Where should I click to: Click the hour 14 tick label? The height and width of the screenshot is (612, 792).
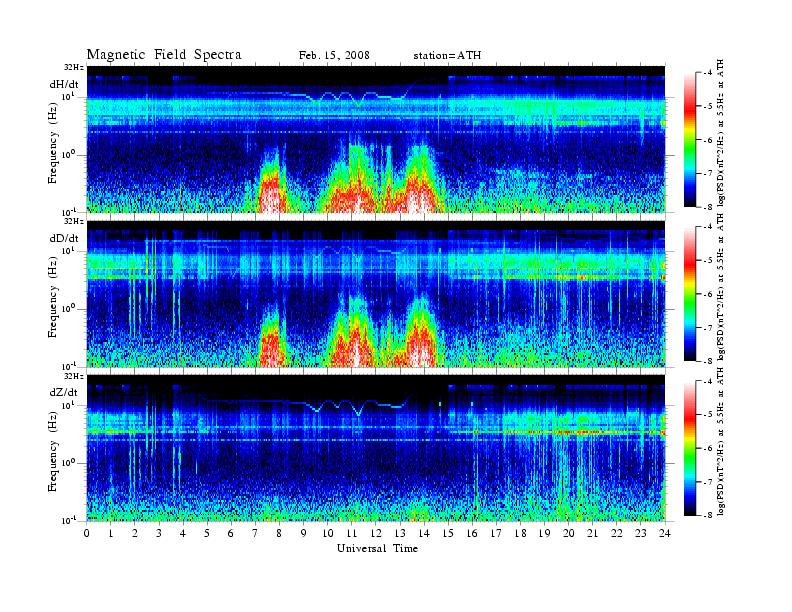(424, 534)
